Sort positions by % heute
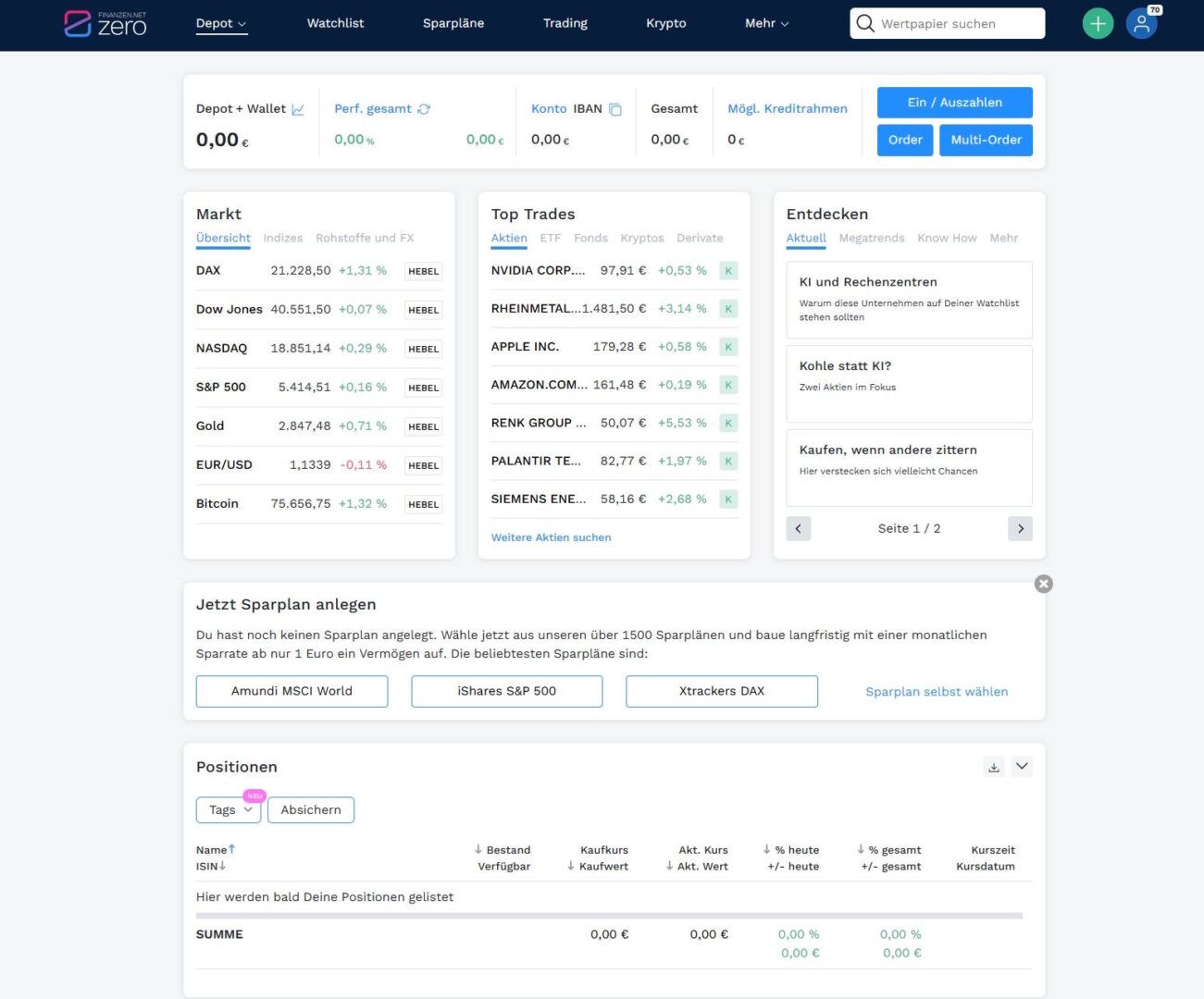The image size is (1204, 999). pos(791,850)
